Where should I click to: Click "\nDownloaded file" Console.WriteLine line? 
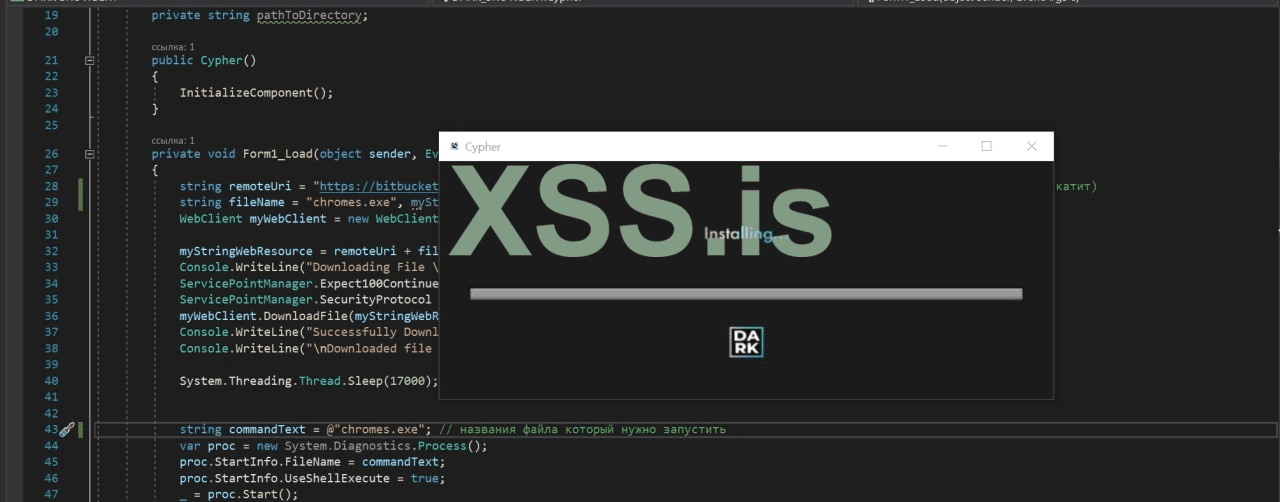coord(309,348)
